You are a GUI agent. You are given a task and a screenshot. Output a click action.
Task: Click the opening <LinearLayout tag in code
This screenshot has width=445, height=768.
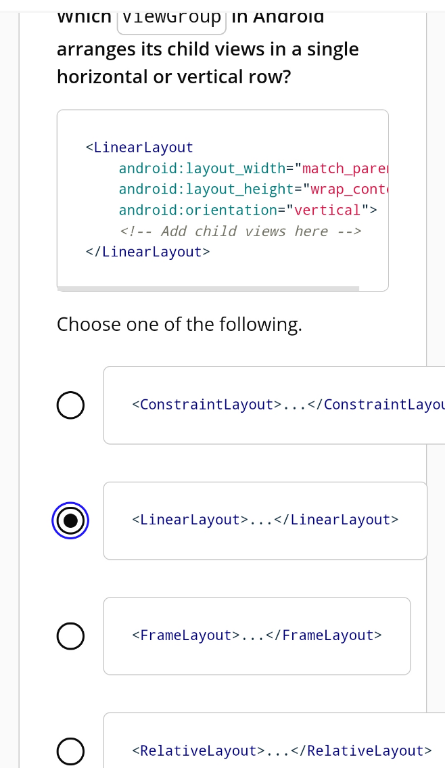140,147
